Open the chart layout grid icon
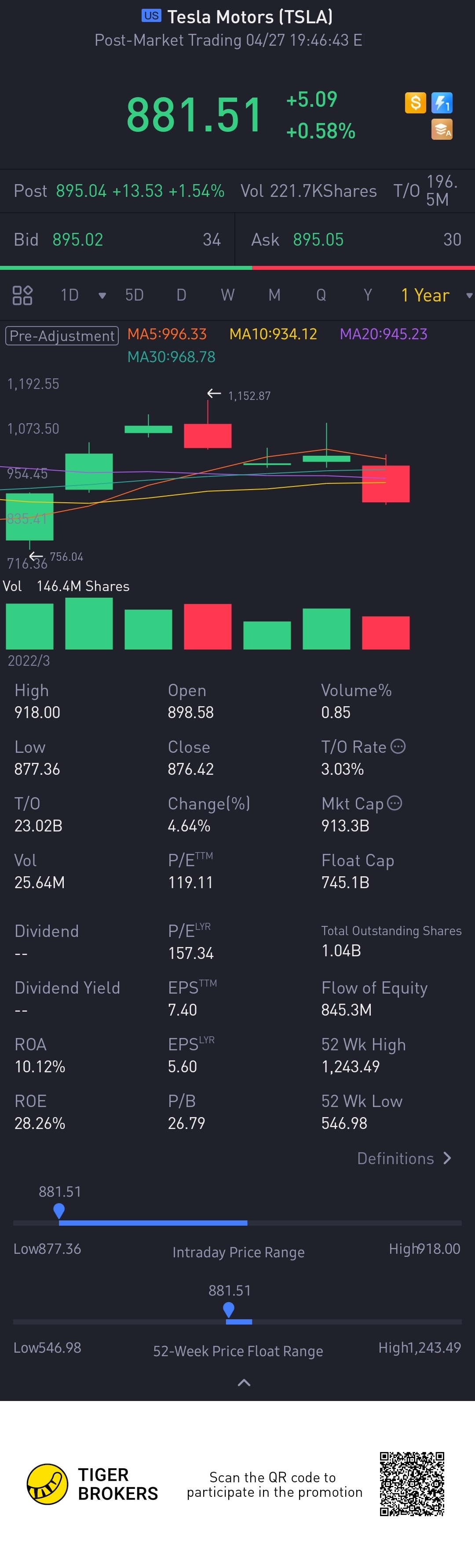This screenshot has width=475, height=1568. click(22, 295)
